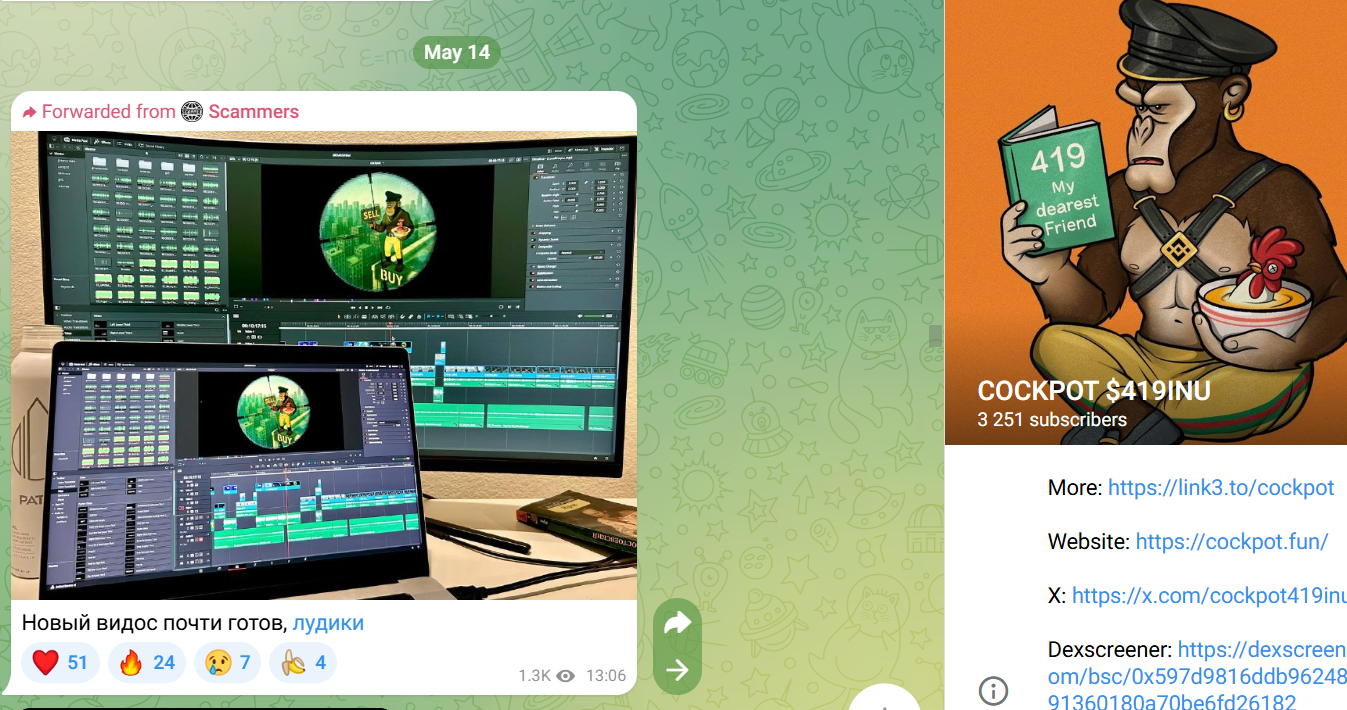Image resolution: width=1347 pixels, height=710 pixels.
Task: Click the 1.3K views eye icon
Action: coord(566,676)
